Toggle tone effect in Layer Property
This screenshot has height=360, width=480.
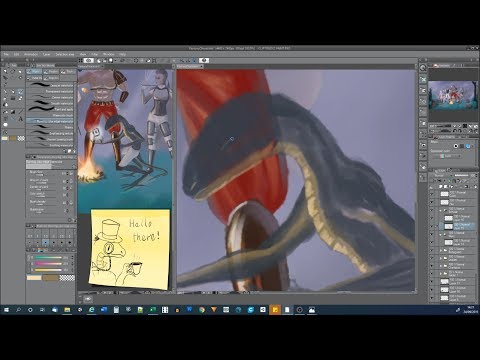[462, 146]
